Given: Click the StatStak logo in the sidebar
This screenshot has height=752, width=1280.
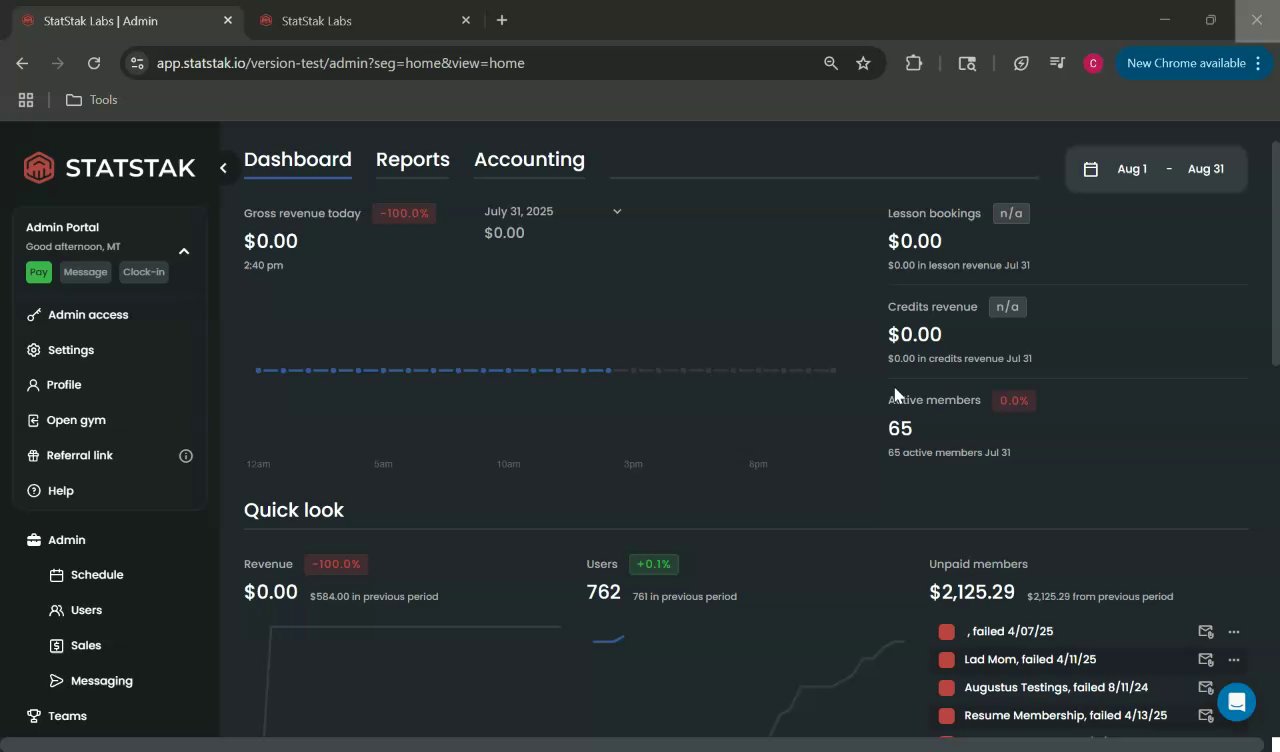Looking at the screenshot, I should point(110,168).
